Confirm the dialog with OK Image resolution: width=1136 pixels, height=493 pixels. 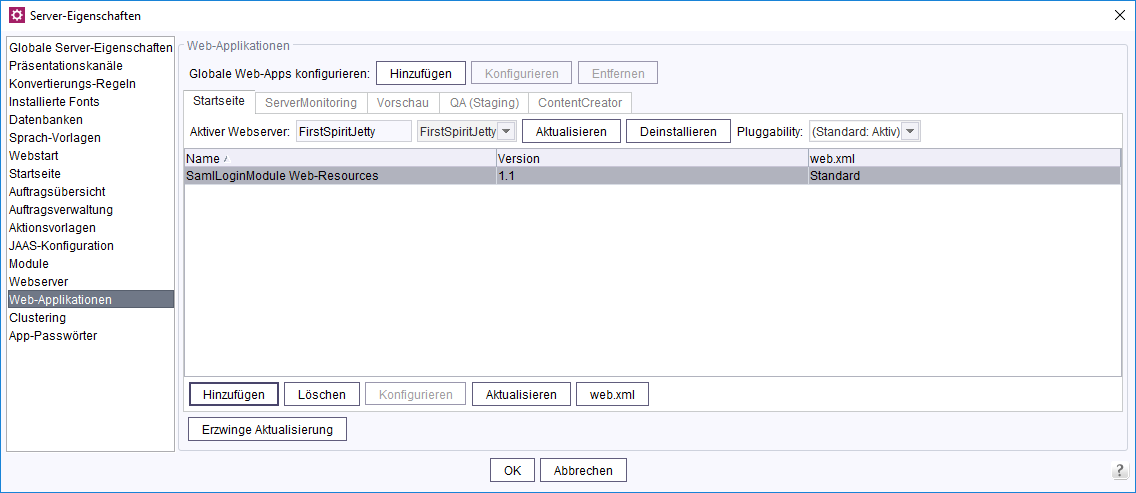(512, 470)
